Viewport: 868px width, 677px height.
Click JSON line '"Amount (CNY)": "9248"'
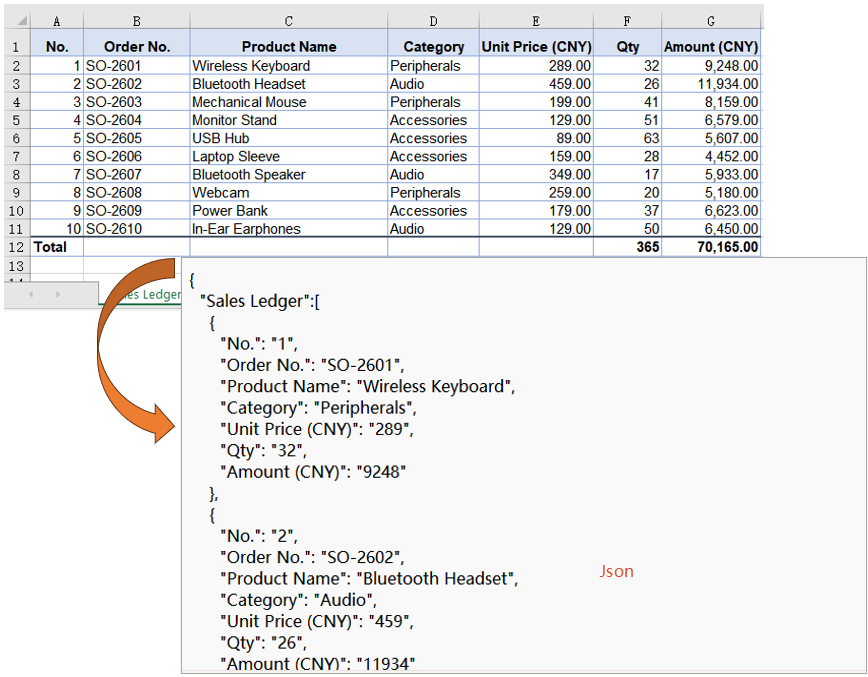click(x=313, y=472)
